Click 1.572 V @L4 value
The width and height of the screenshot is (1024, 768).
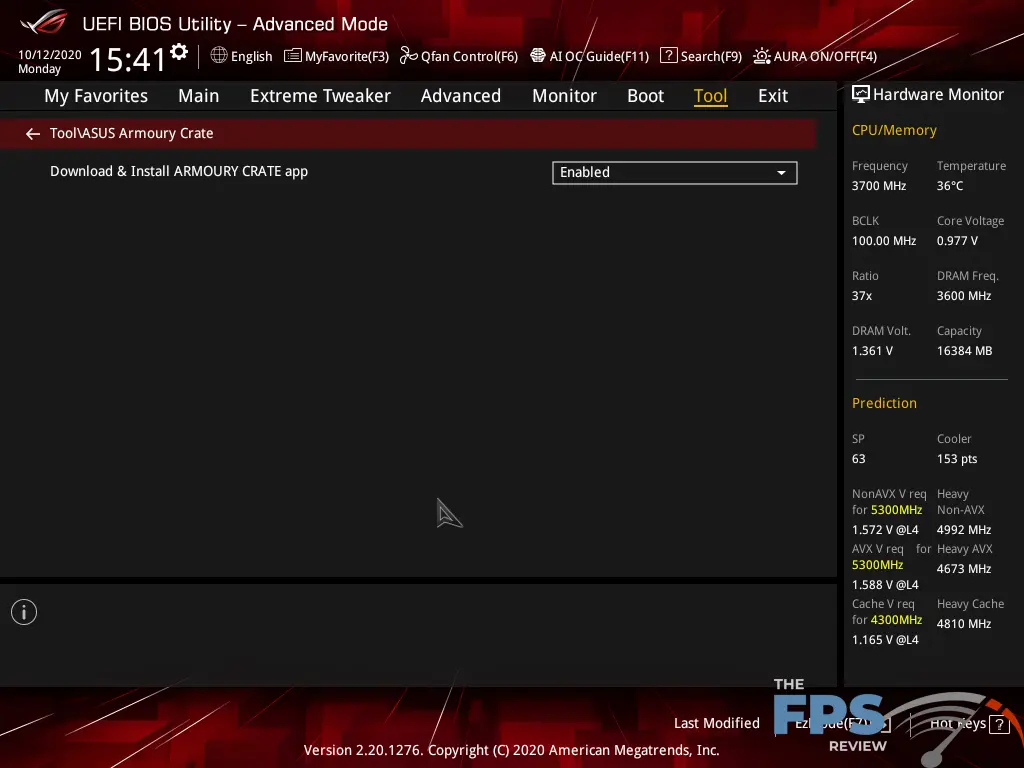coord(885,530)
